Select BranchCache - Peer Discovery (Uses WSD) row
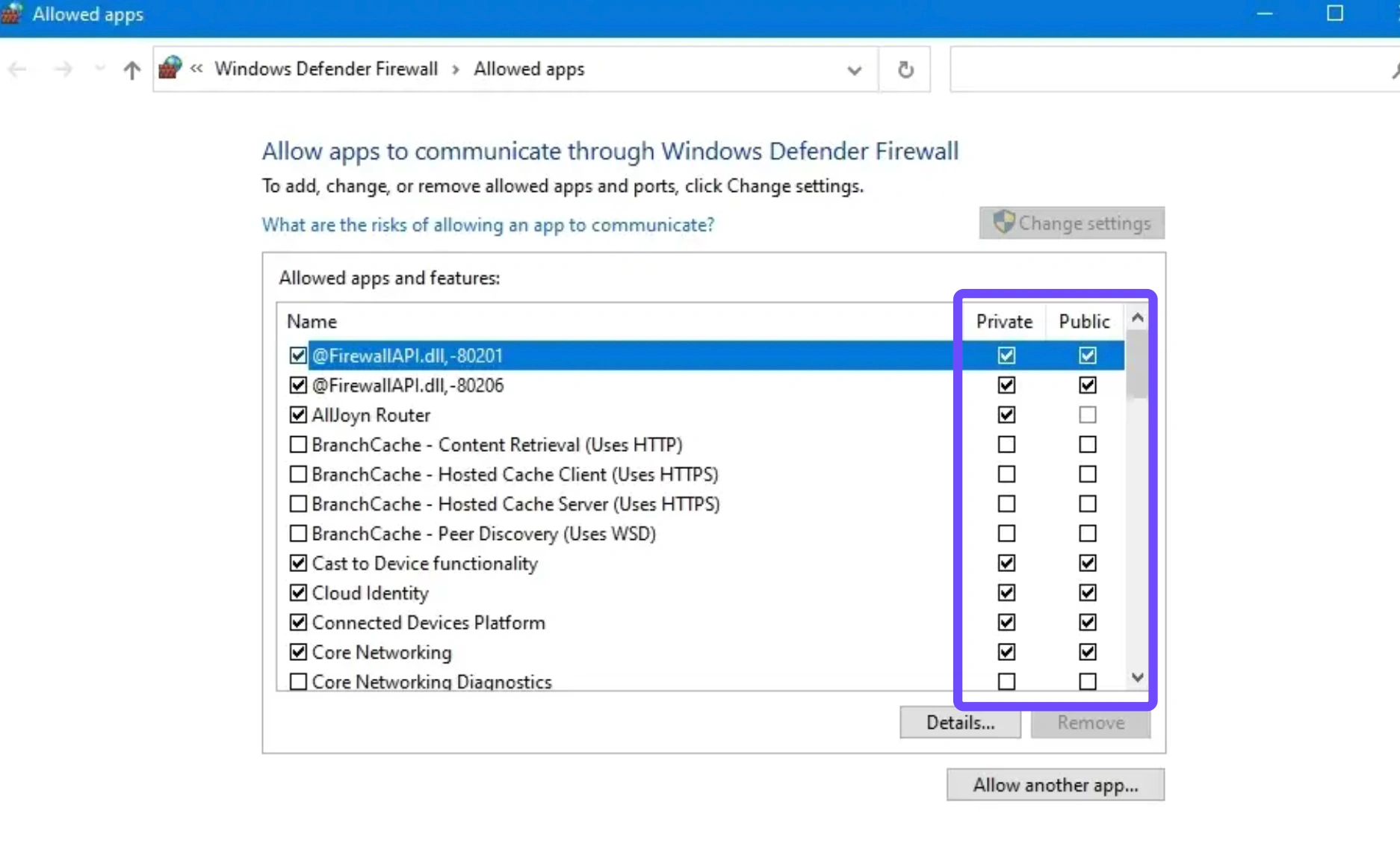Image resolution: width=1400 pixels, height=861 pixels. tap(701, 533)
